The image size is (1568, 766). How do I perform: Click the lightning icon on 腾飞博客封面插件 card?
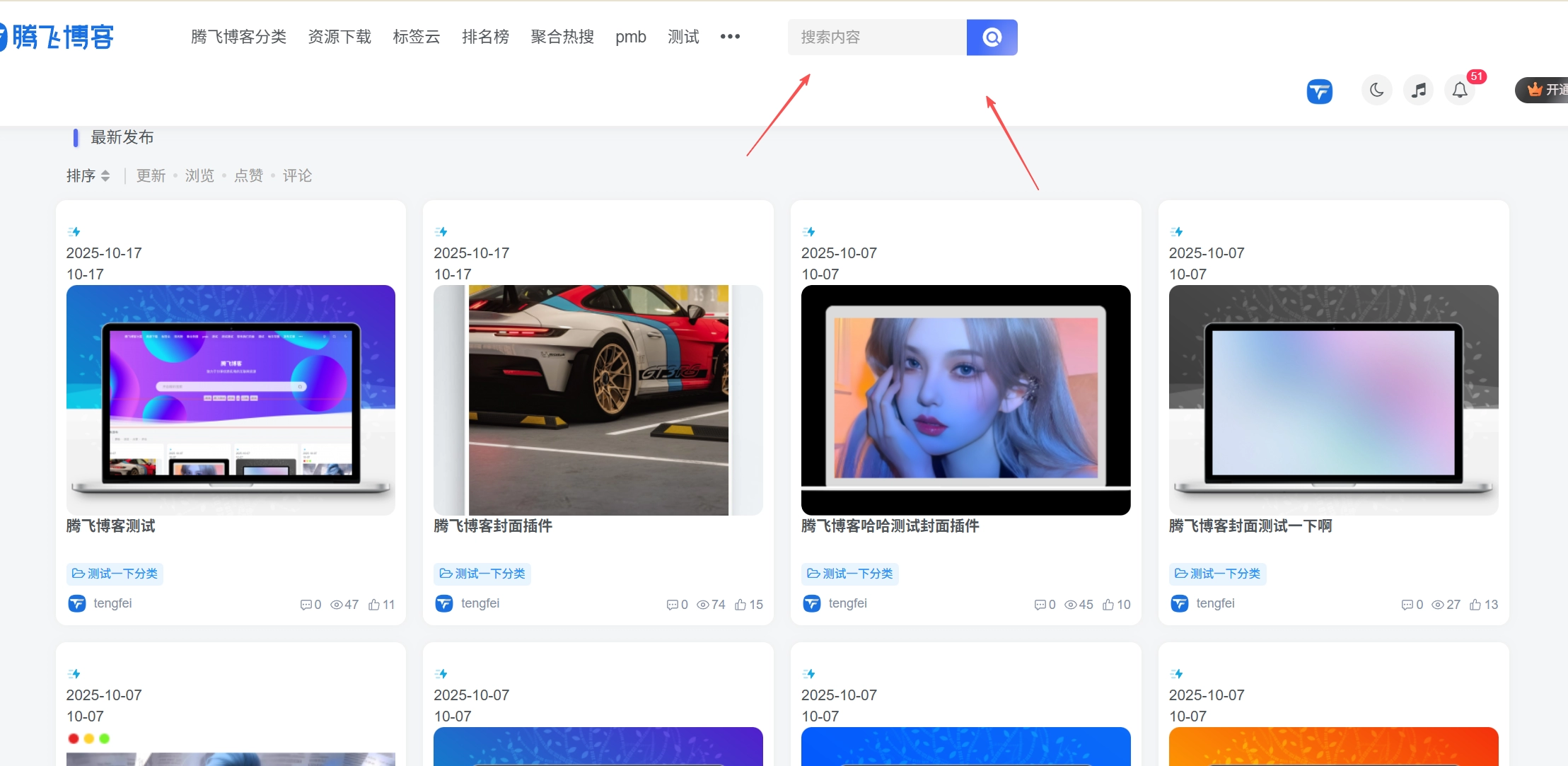tap(441, 231)
